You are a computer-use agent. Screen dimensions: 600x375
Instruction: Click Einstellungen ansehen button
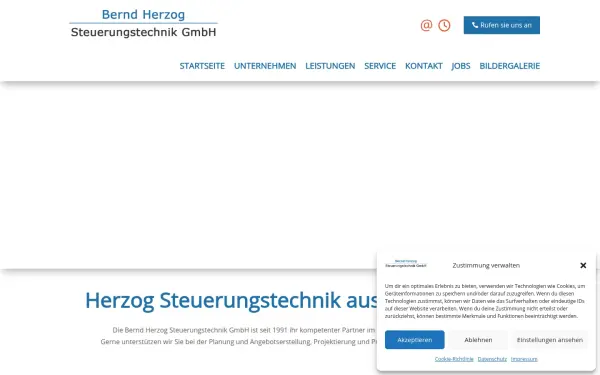click(x=550, y=340)
